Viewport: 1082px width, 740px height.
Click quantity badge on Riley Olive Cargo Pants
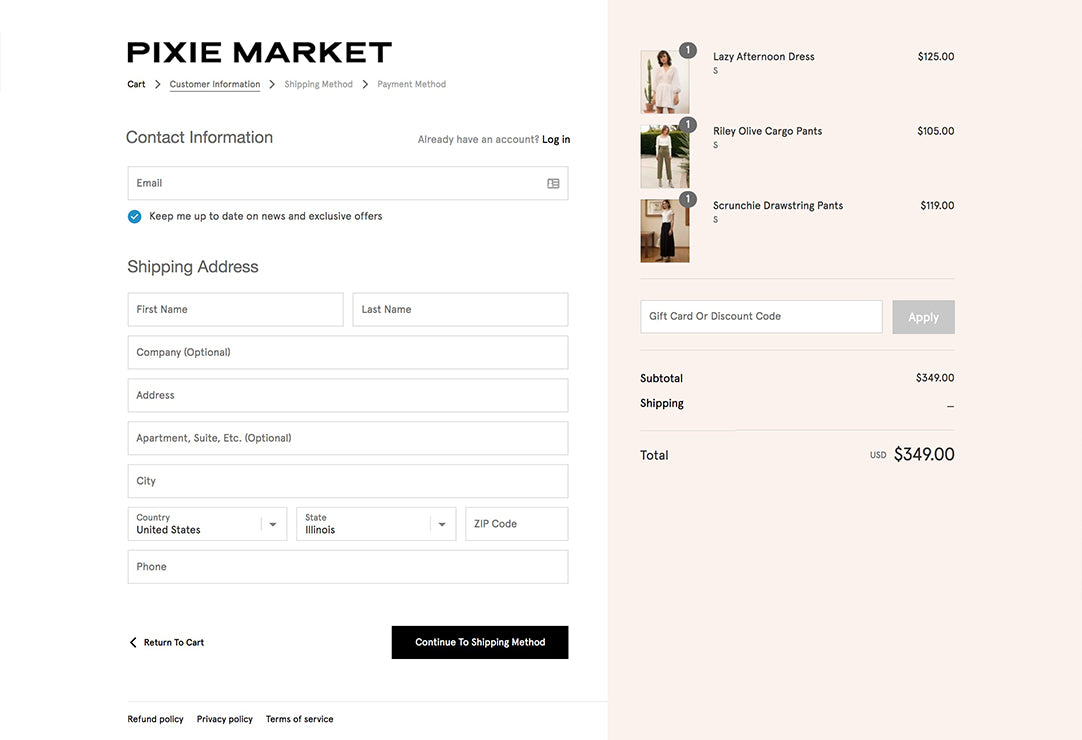click(687, 125)
